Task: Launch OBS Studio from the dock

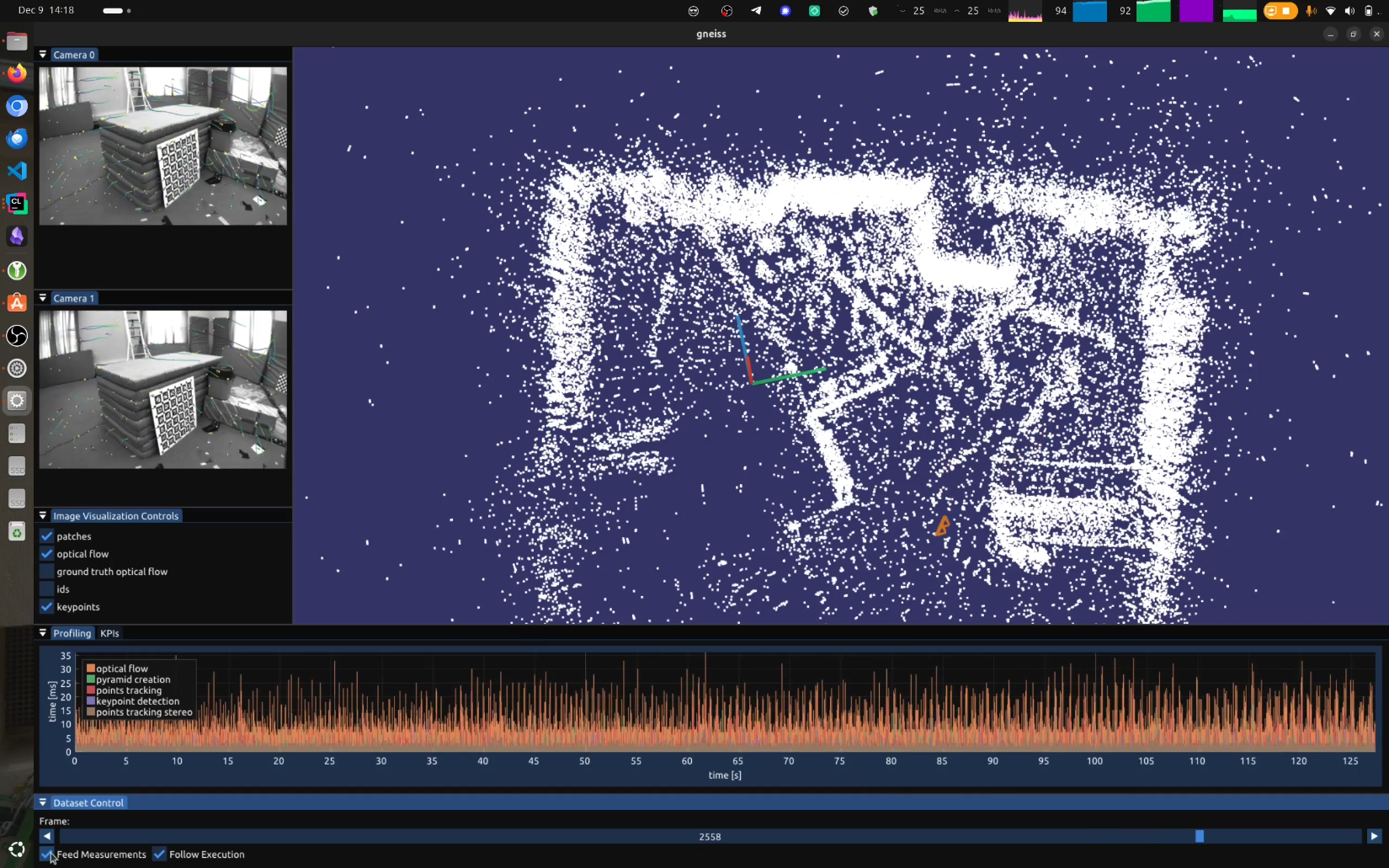Action: click(17, 336)
